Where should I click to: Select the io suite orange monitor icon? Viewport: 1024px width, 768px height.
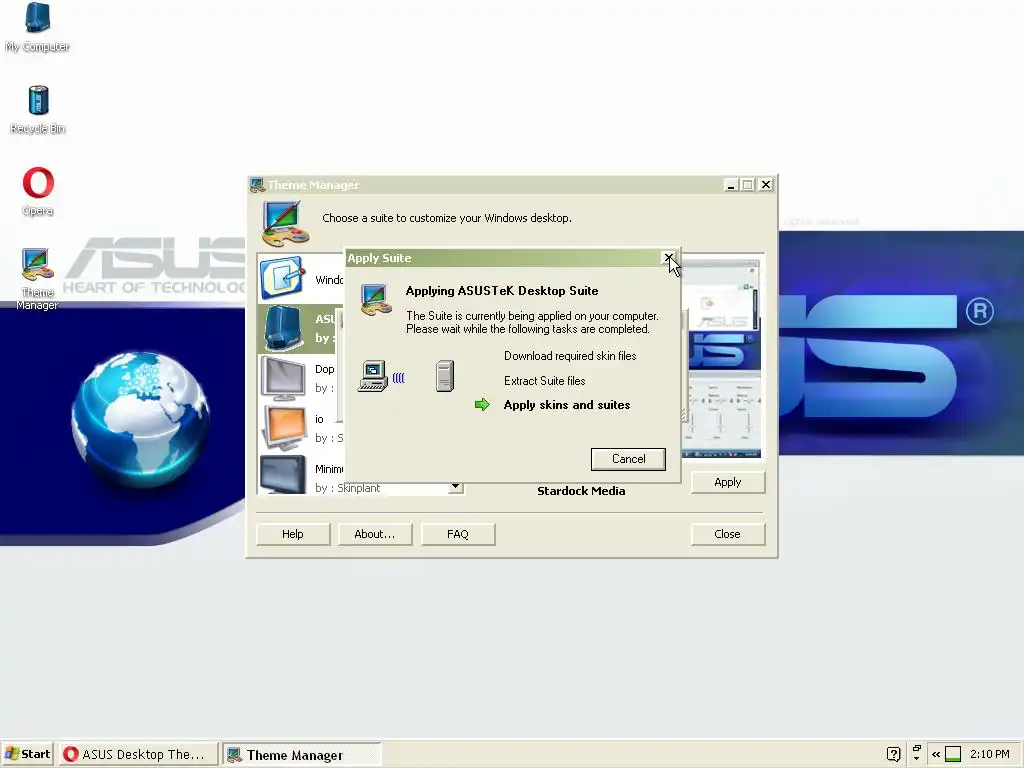[283, 428]
